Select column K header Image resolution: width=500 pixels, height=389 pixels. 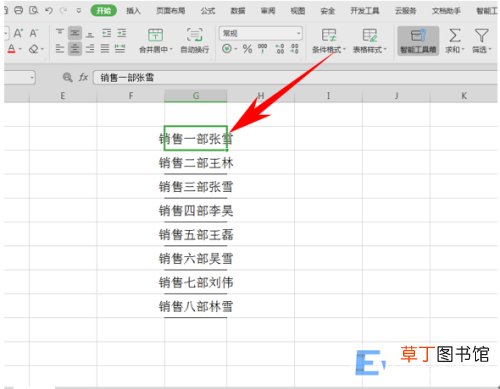(x=464, y=96)
